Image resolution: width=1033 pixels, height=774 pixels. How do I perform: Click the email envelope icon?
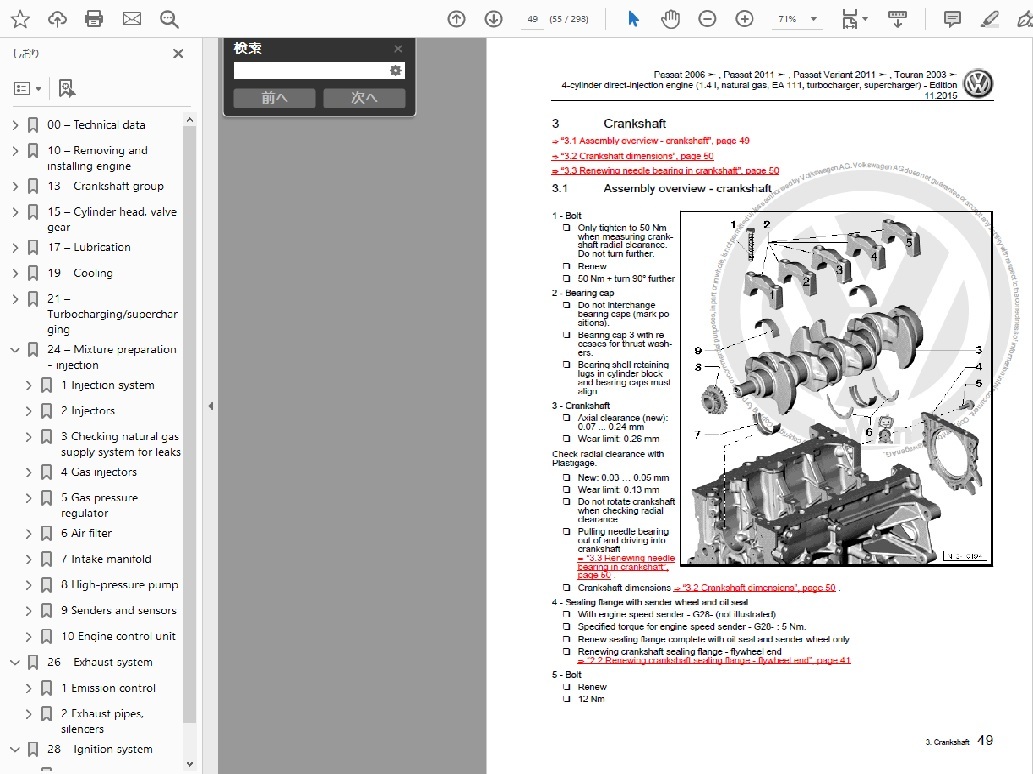pos(132,19)
